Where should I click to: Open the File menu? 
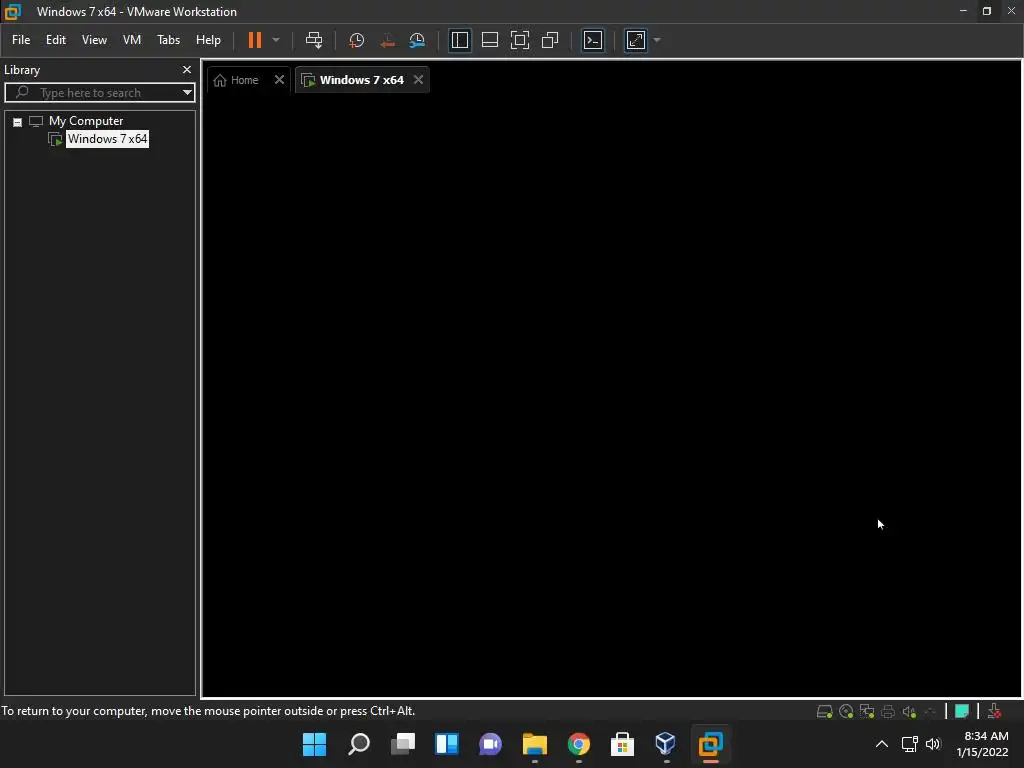[x=21, y=40]
